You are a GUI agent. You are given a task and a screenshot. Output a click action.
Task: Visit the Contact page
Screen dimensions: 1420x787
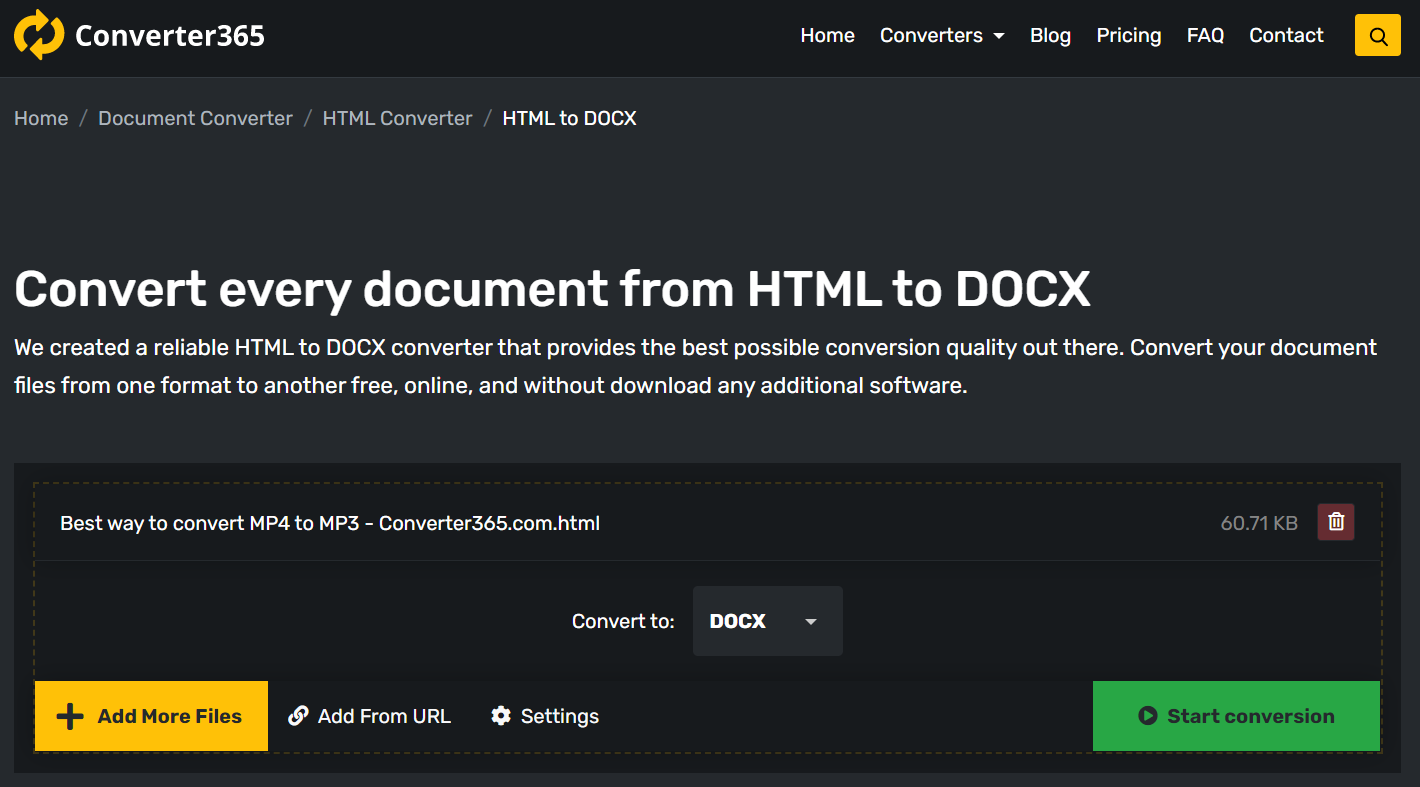[1286, 36]
